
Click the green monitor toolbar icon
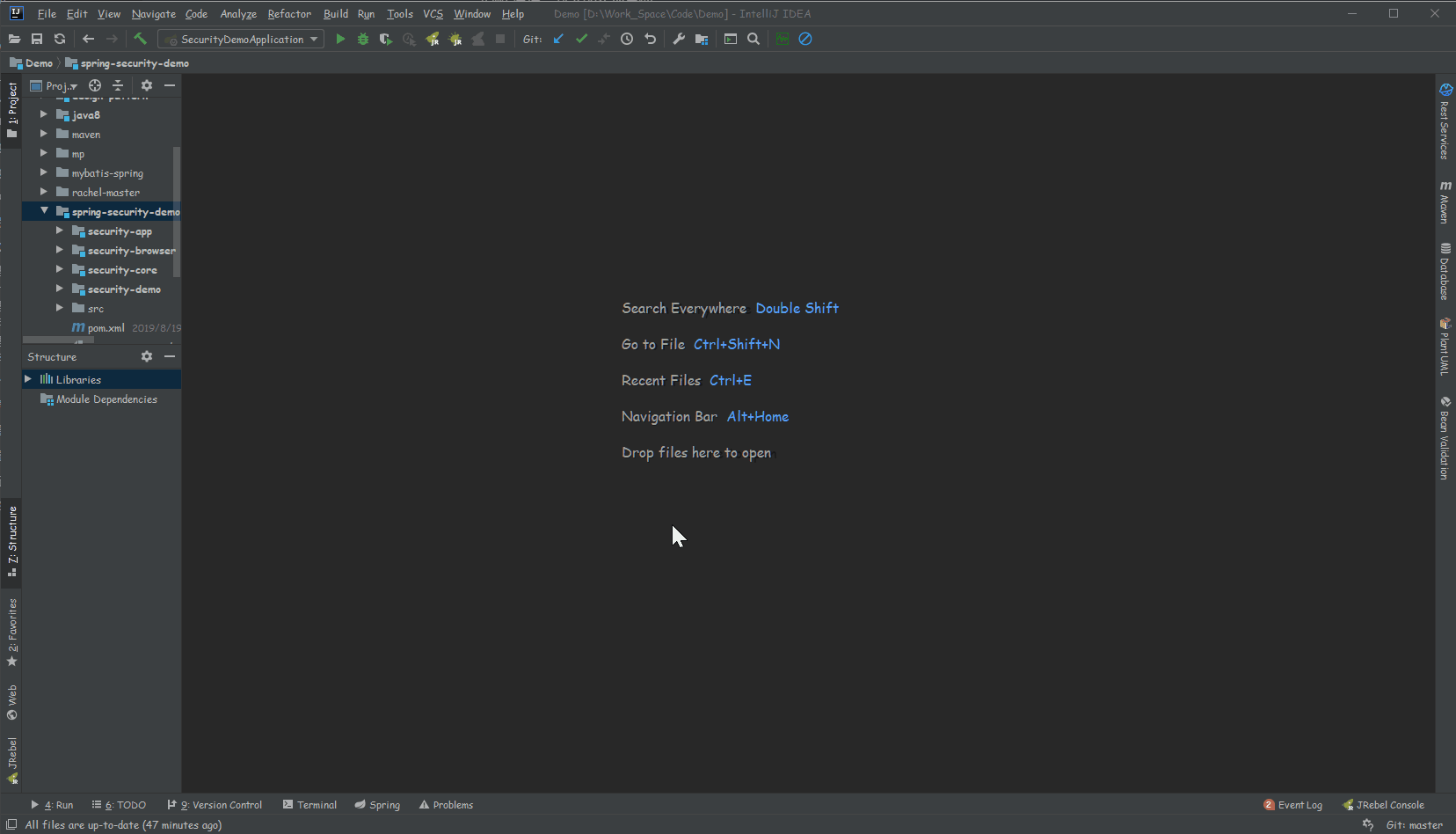(x=783, y=39)
